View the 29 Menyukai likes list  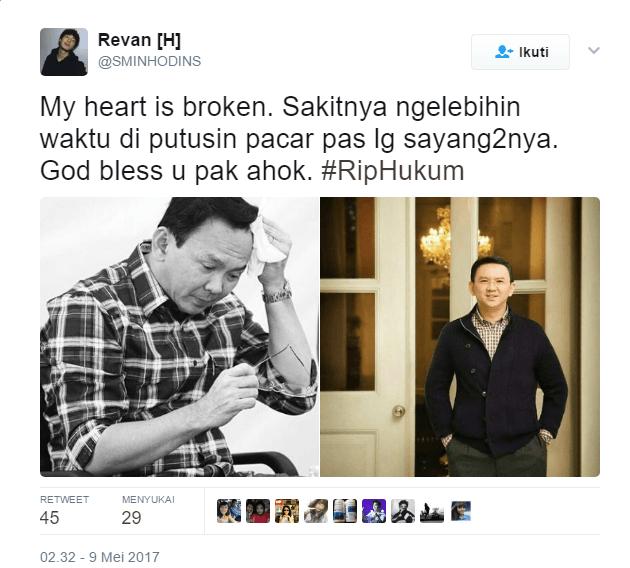point(148,511)
